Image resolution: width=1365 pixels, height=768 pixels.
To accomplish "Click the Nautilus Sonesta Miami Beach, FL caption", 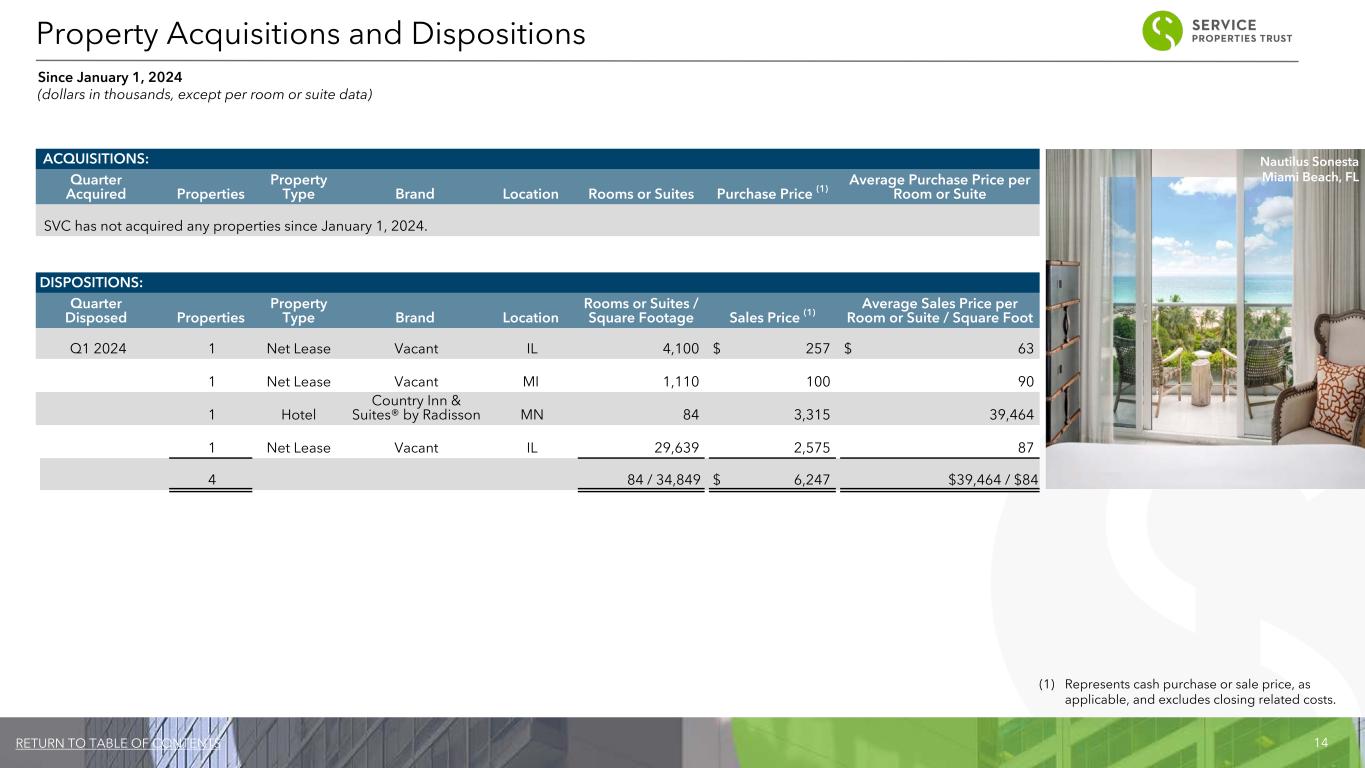I will 1309,169.
